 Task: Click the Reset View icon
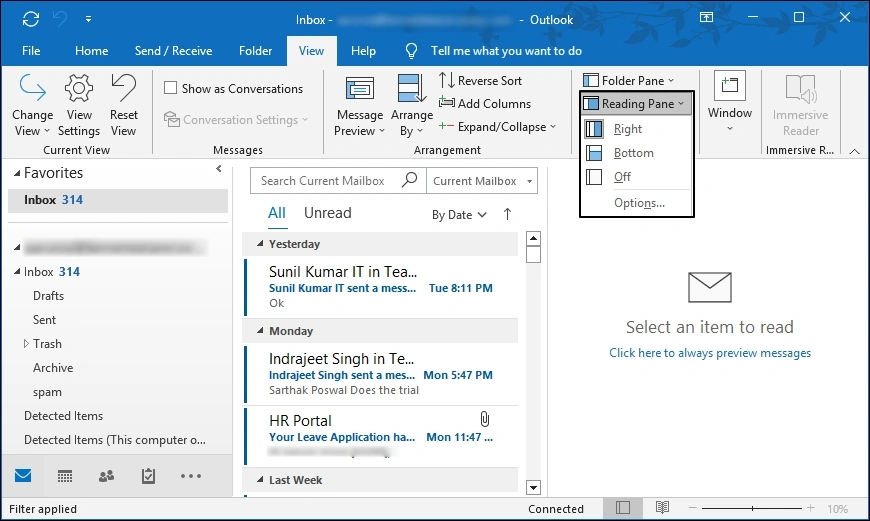(x=123, y=88)
